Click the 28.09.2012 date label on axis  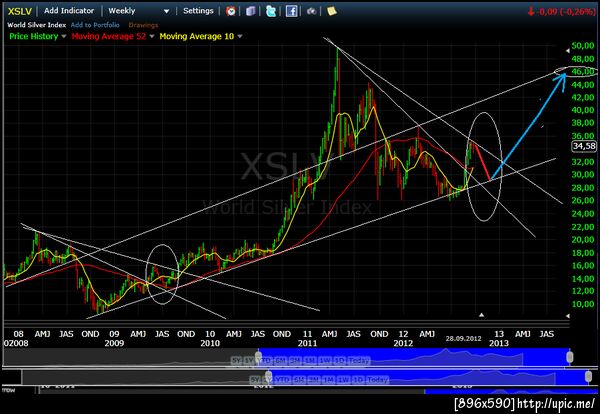[x=463, y=339]
